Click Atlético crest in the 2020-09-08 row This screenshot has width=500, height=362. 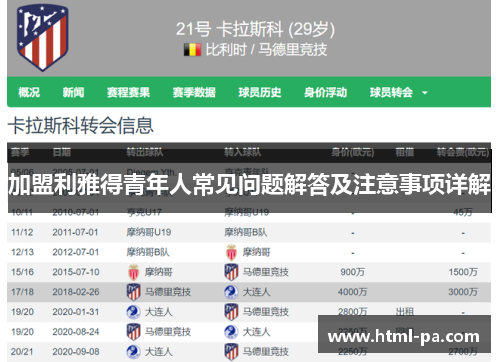(x=231, y=352)
